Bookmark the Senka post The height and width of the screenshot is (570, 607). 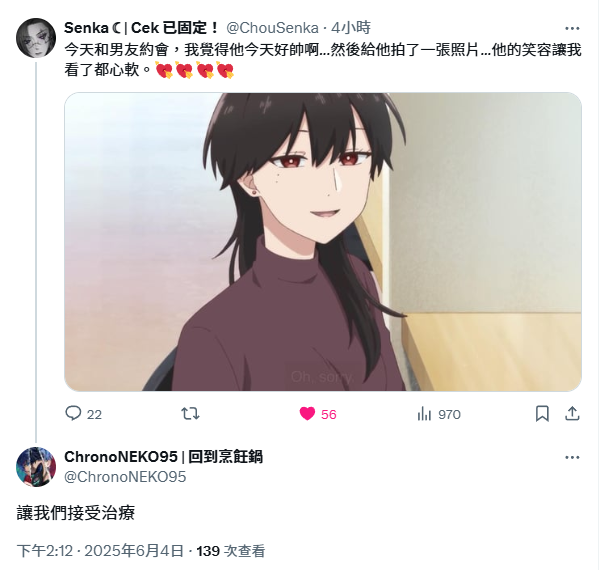coord(542,414)
